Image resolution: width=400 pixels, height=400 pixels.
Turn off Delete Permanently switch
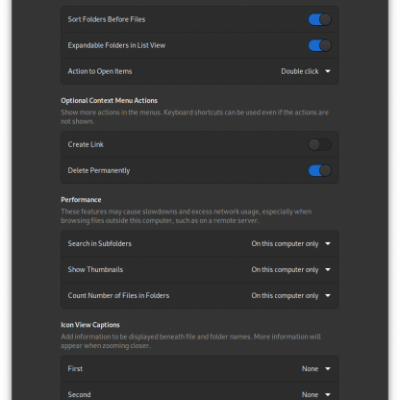pyautogui.click(x=320, y=170)
